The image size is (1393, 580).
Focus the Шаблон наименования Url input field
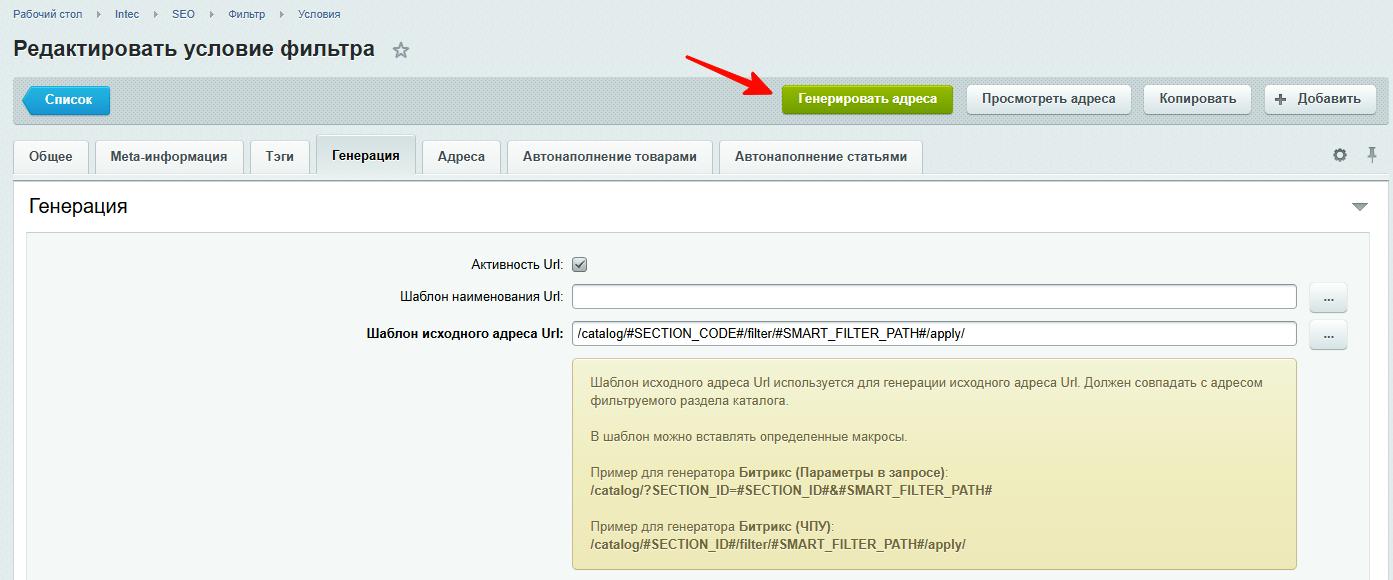click(x=934, y=297)
